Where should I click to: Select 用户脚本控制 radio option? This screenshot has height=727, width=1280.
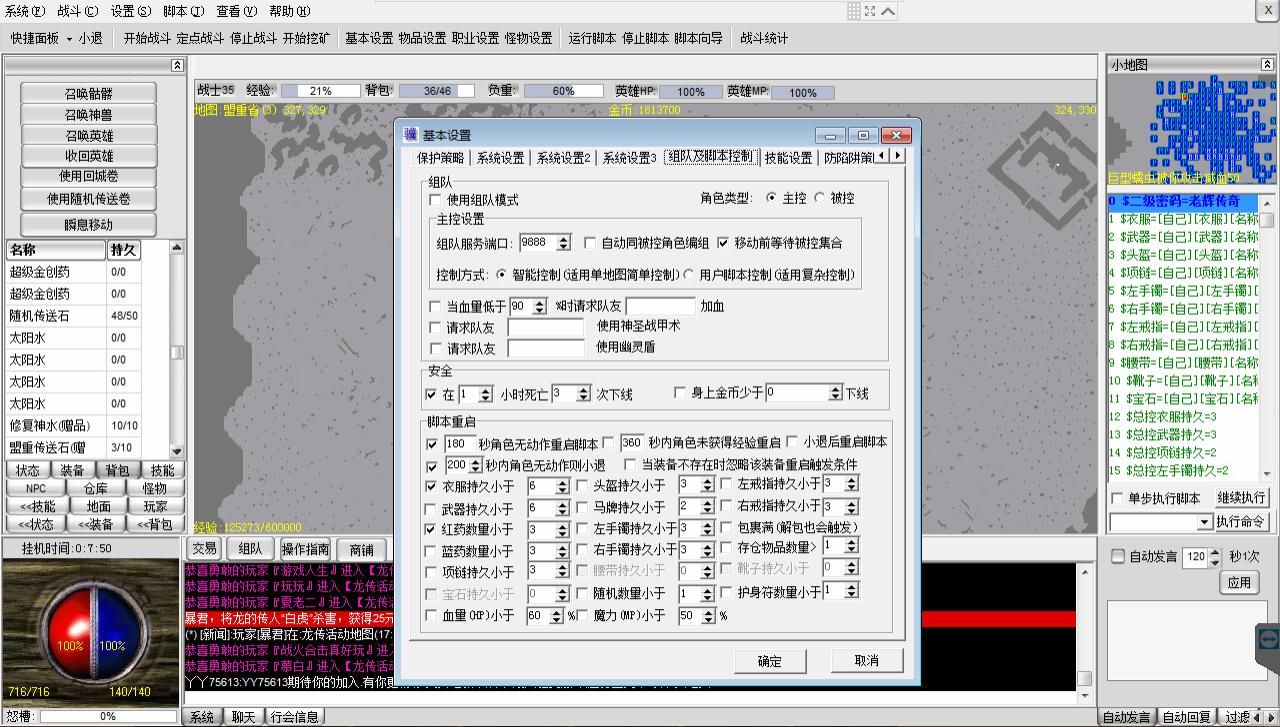pos(688,274)
